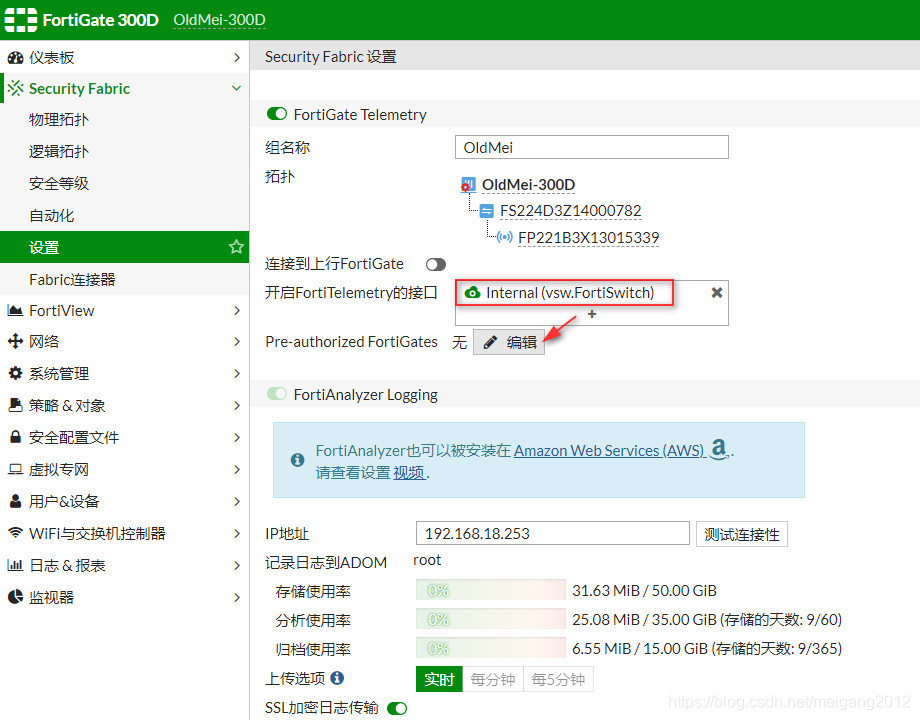920x720 pixels.
Task: Click the IP地址 input field
Action: (x=552, y=533)
